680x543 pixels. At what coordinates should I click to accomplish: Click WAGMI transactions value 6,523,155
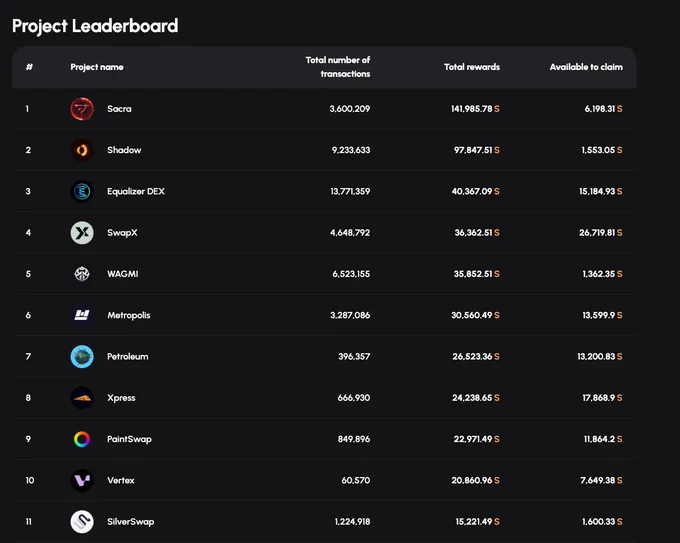(351, 274)
